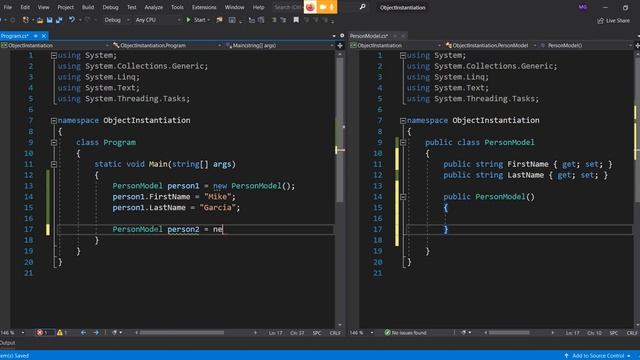This screenshot has width=640, height=360.
Task: Click the Undo arrow icon
Action: [x=71, y=20]
